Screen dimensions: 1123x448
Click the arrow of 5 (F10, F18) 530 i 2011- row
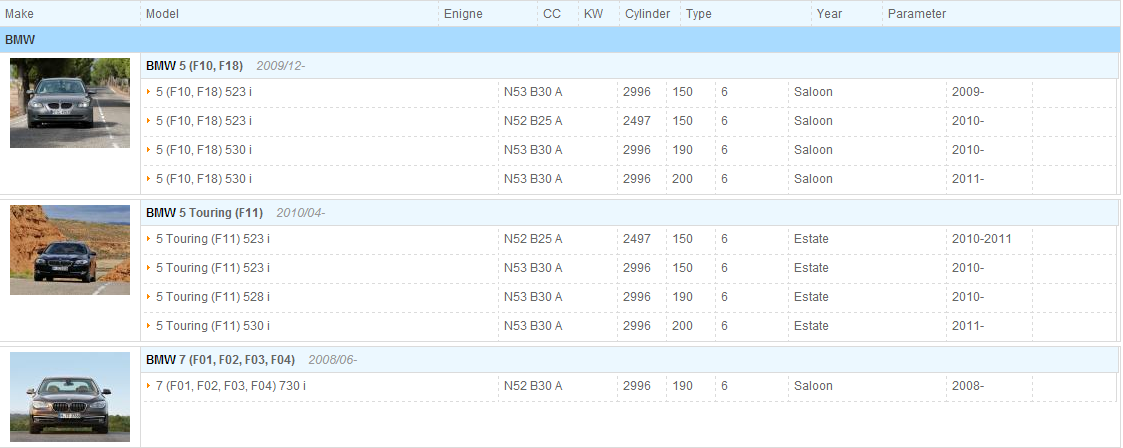(148, 179)
